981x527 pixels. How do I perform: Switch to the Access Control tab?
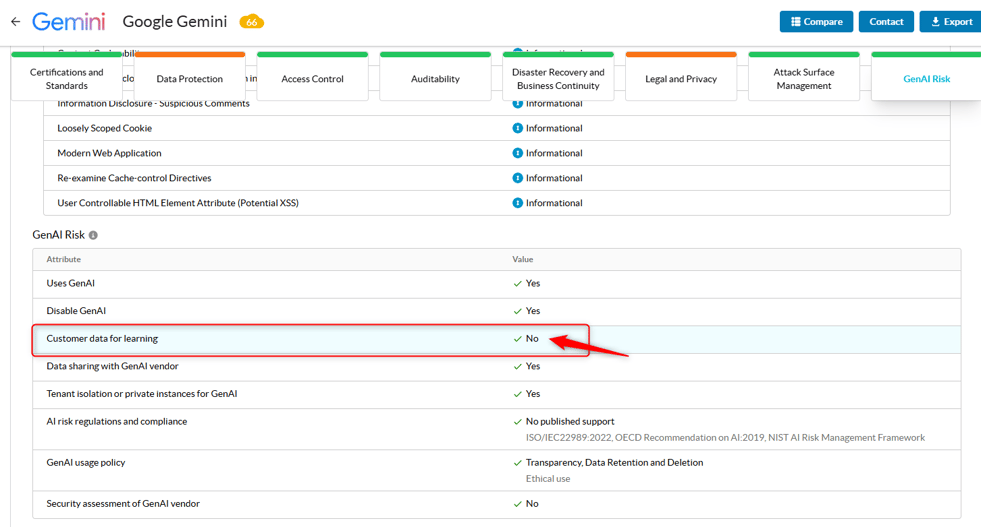(x=312, y=76)
